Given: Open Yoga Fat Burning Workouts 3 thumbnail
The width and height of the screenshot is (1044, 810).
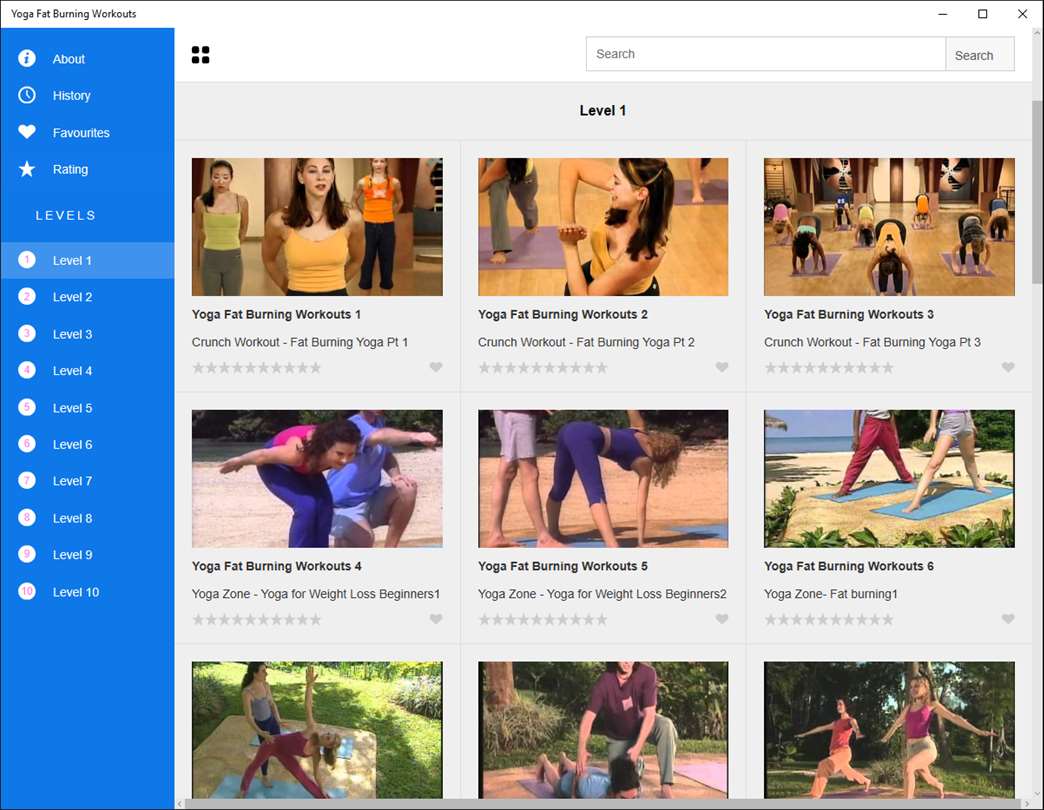Looking at the screenshot, I should pos(889,226).
